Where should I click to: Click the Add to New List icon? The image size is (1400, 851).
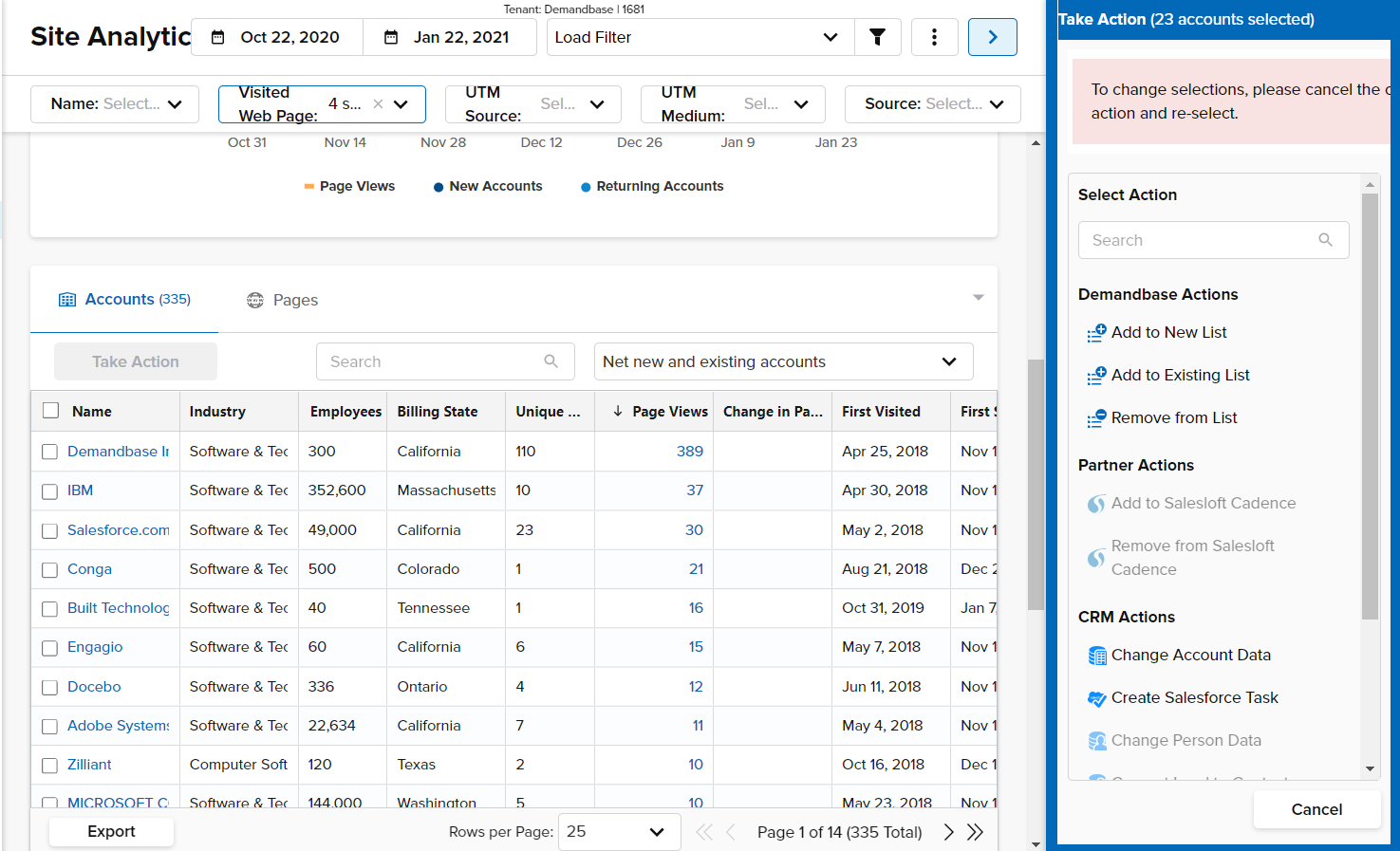(1096, 332)
